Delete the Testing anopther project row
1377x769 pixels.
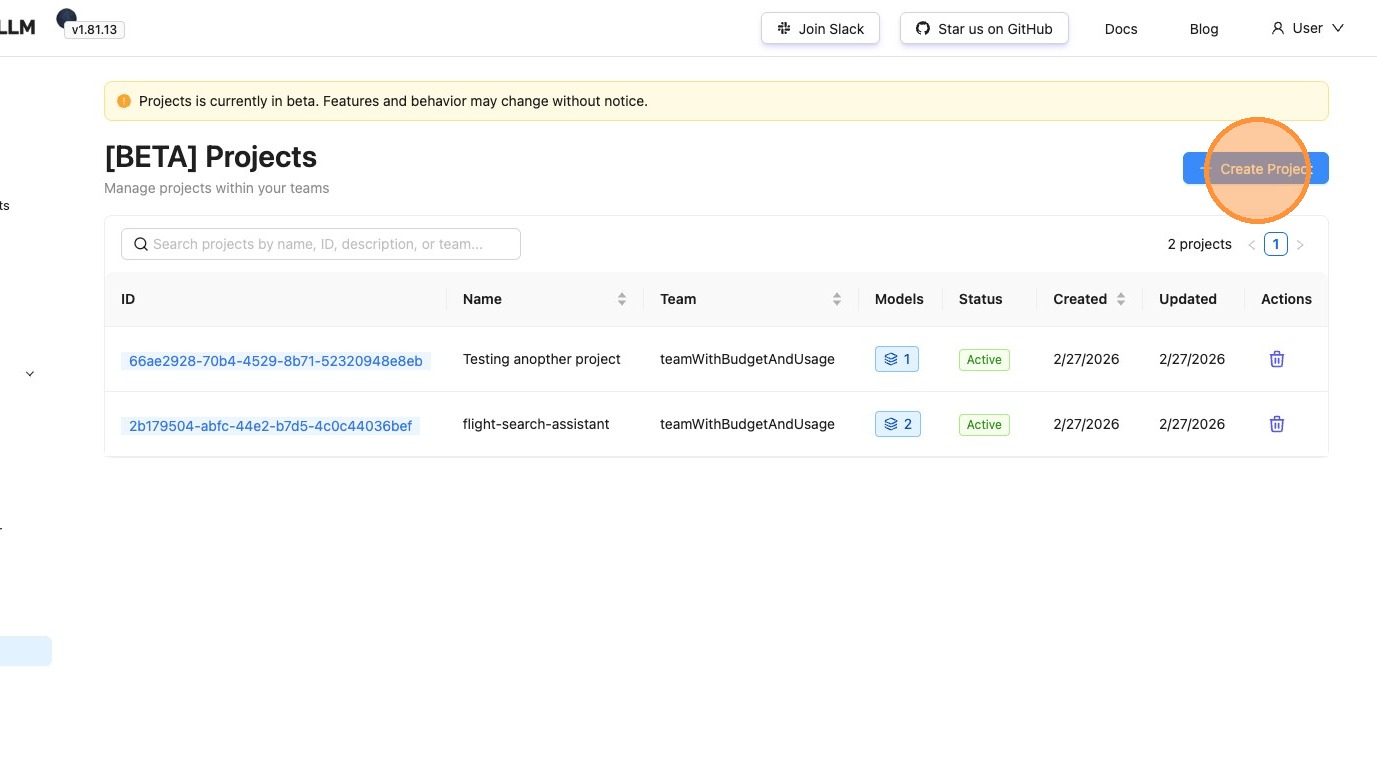[x=1276, y=359]
